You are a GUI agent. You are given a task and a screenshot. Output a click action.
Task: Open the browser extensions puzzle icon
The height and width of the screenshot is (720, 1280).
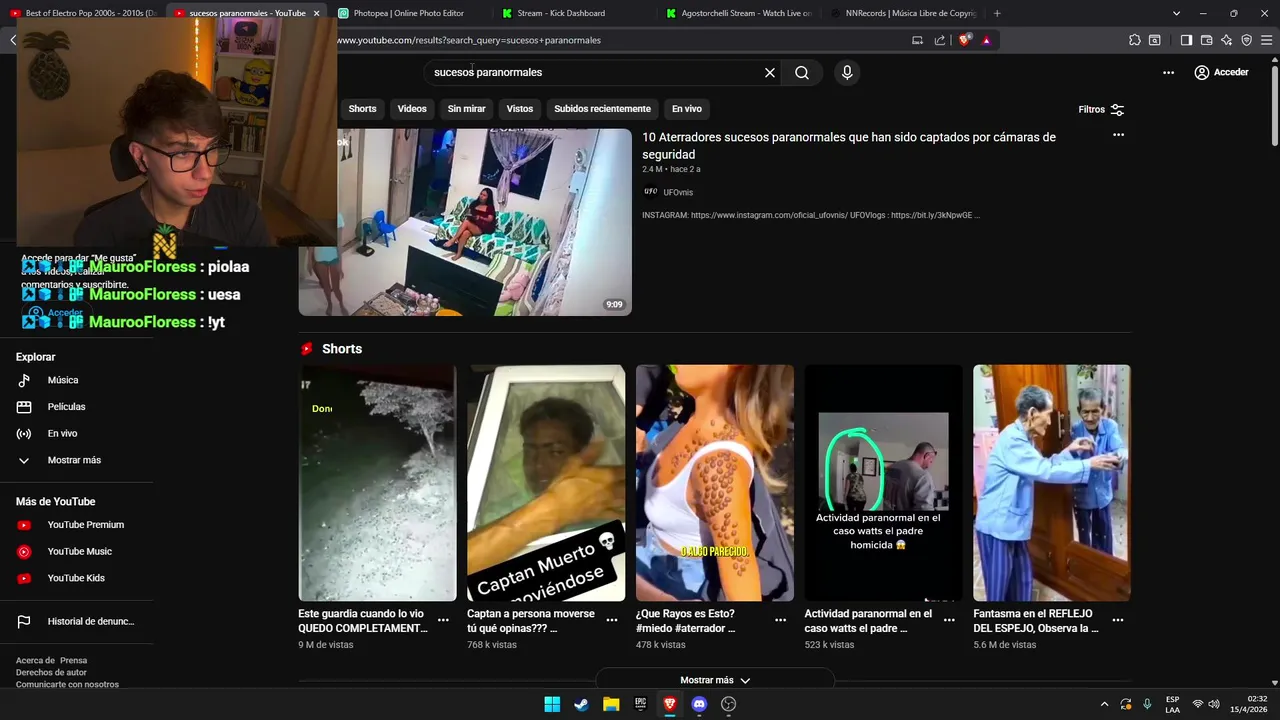point(1134,40)
